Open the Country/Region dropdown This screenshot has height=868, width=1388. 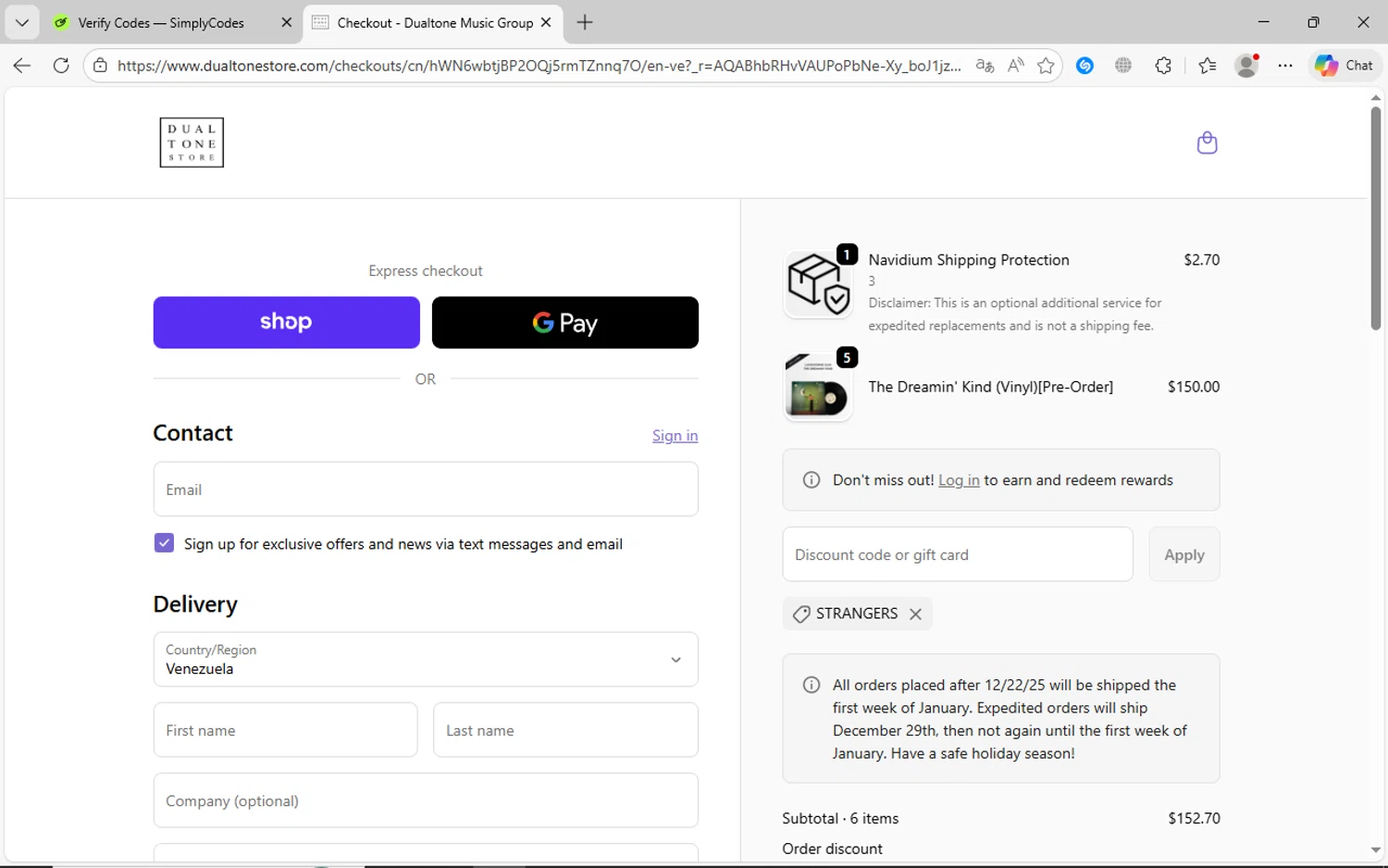pyautogui.click(x=426, y=660)
